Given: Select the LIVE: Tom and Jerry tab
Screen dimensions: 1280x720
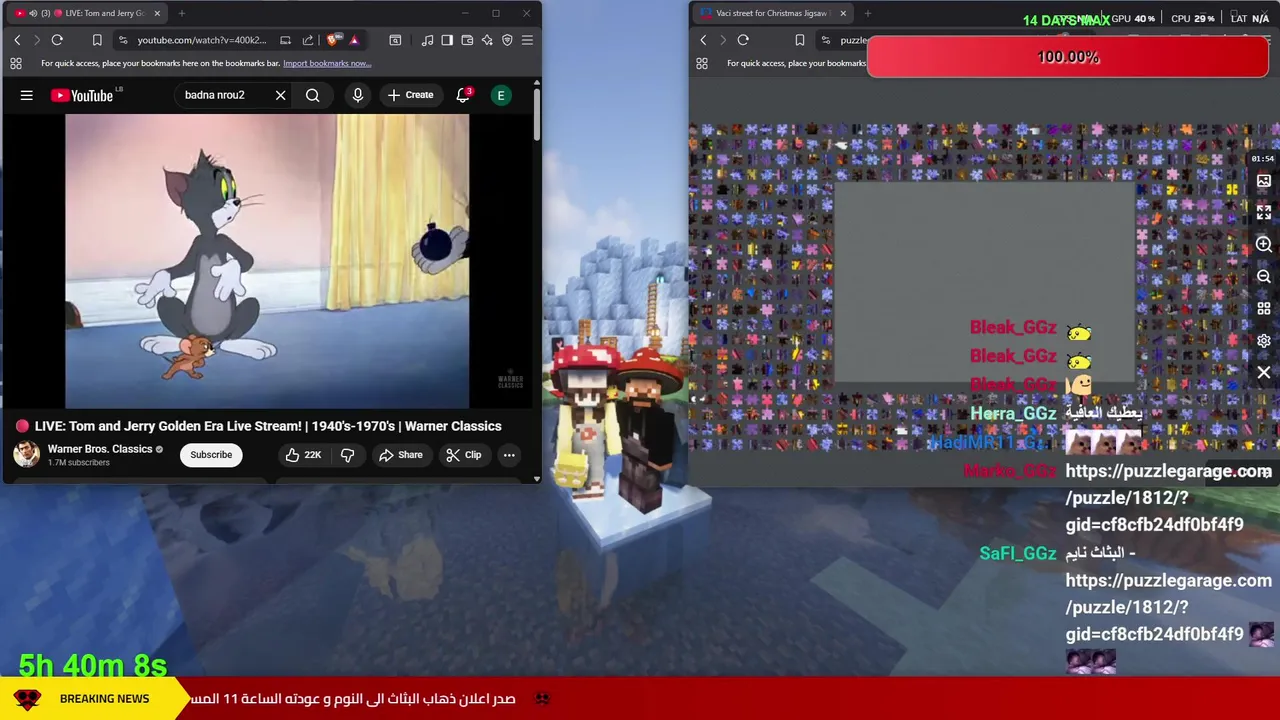Looking at the screenshot, I should coord(88,13).
